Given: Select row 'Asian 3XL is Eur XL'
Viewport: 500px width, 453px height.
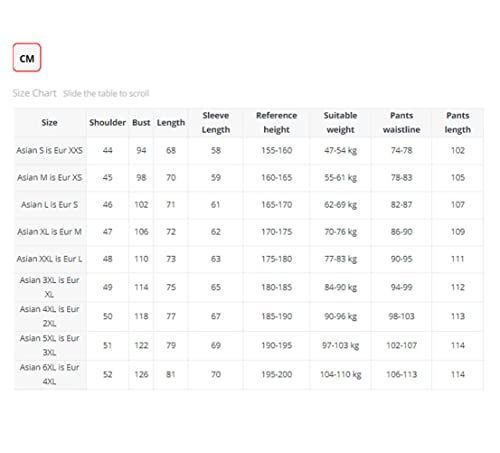Looking at the screenshot, I should (249, 287).
